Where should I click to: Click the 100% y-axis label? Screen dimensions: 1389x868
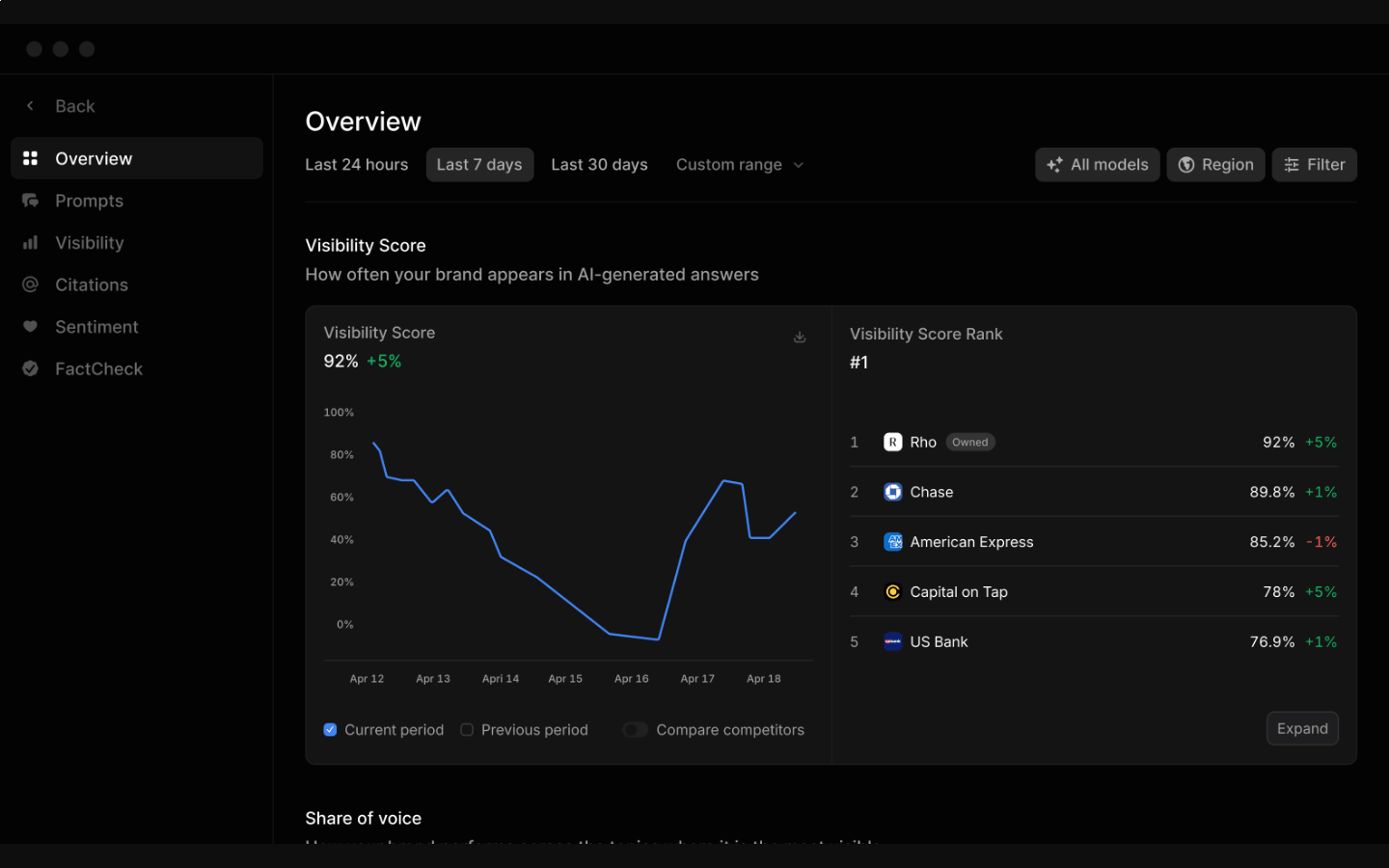click(339, 413)
